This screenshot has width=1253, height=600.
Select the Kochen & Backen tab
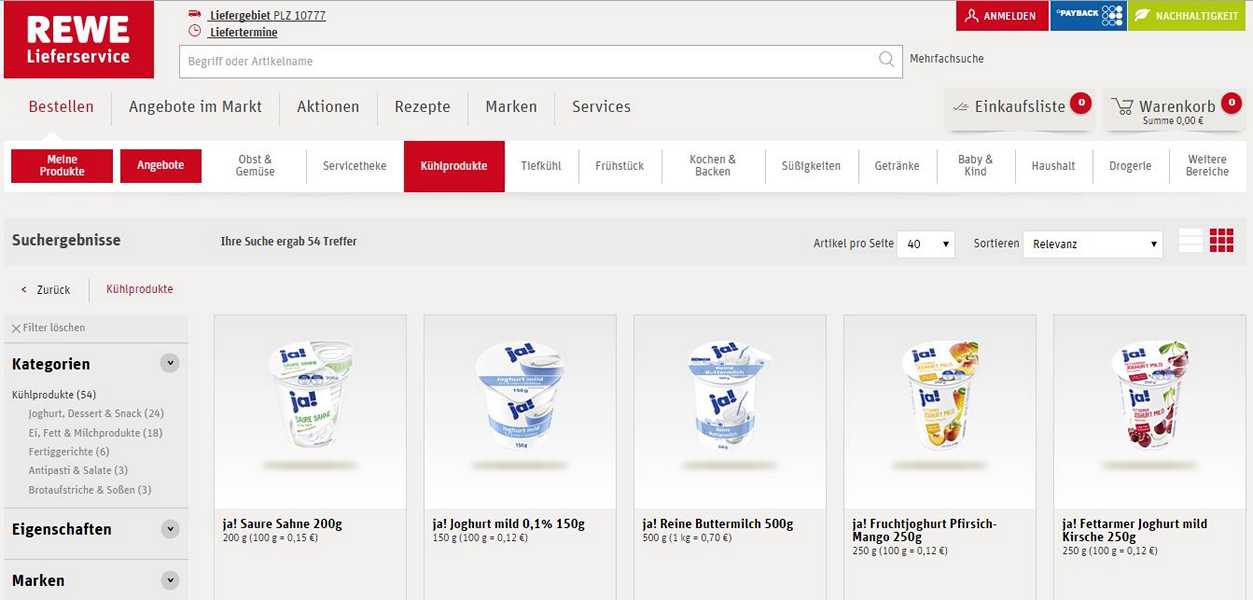713,166
